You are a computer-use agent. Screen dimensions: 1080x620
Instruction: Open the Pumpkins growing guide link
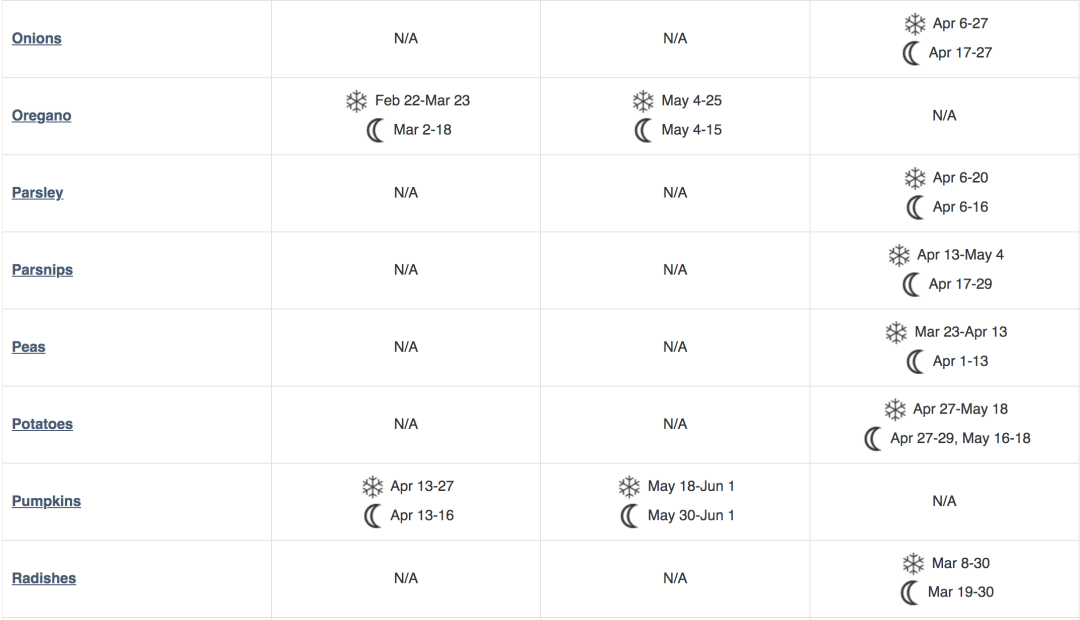click(47, 500)
